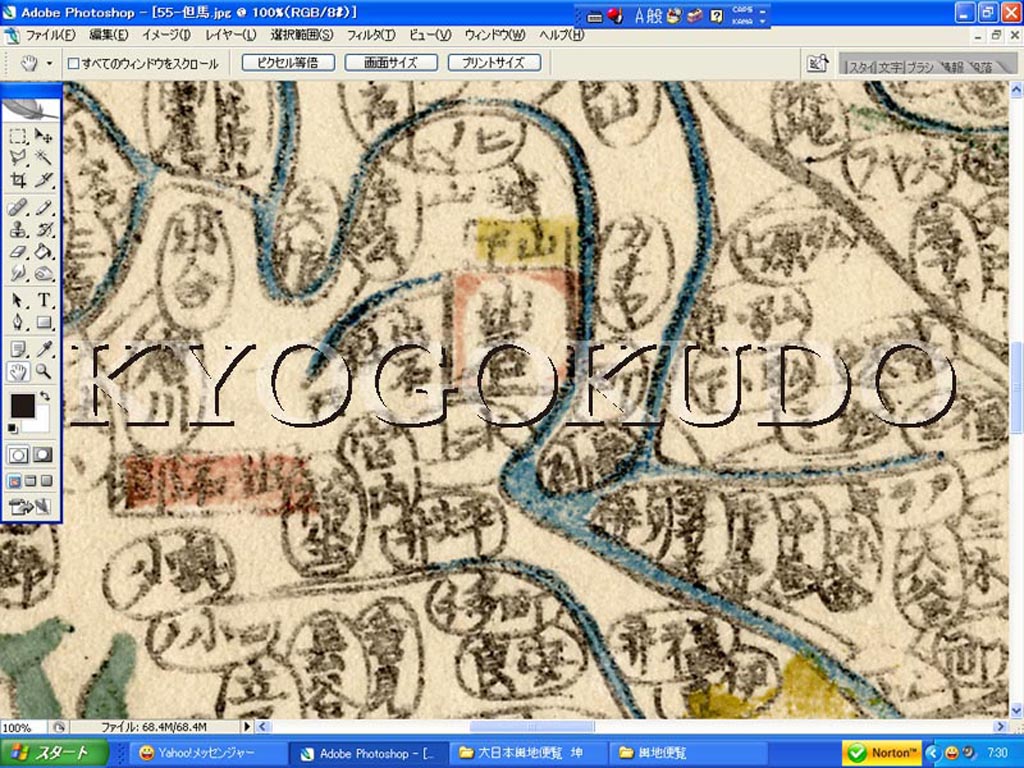Jump to ImageReady from the toolbox
This screenshot has height=768, width=1024.
pyautogui.click(x=30, y=507)
